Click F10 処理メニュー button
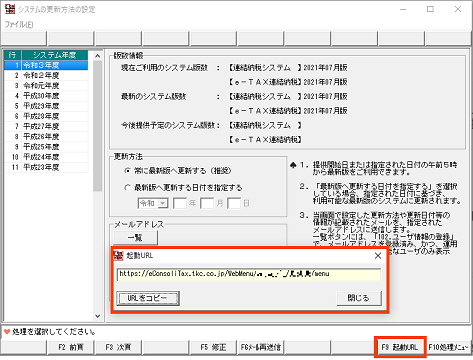The height and width of the screenshot is (360, 473). click(x=449, y=347)
